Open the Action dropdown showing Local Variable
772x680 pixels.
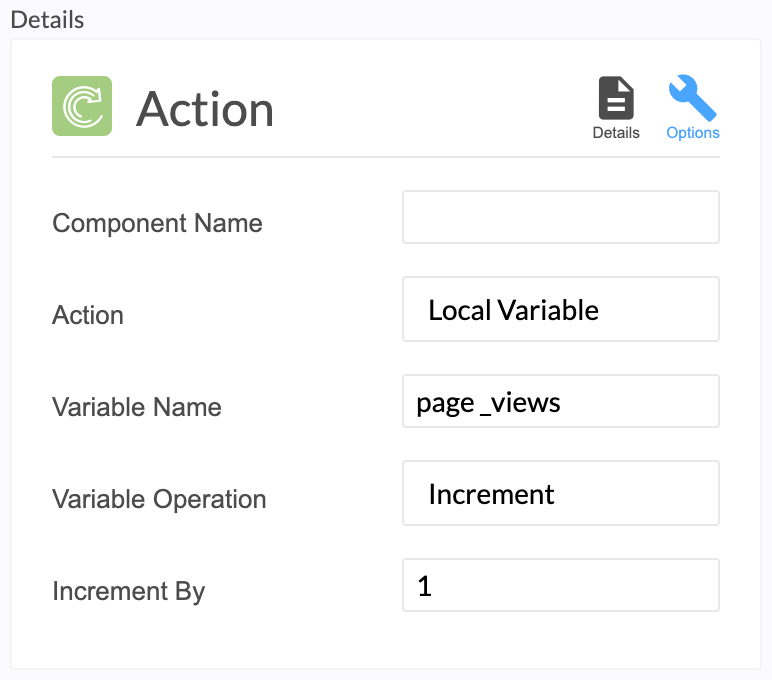click(x=561, y=309)
